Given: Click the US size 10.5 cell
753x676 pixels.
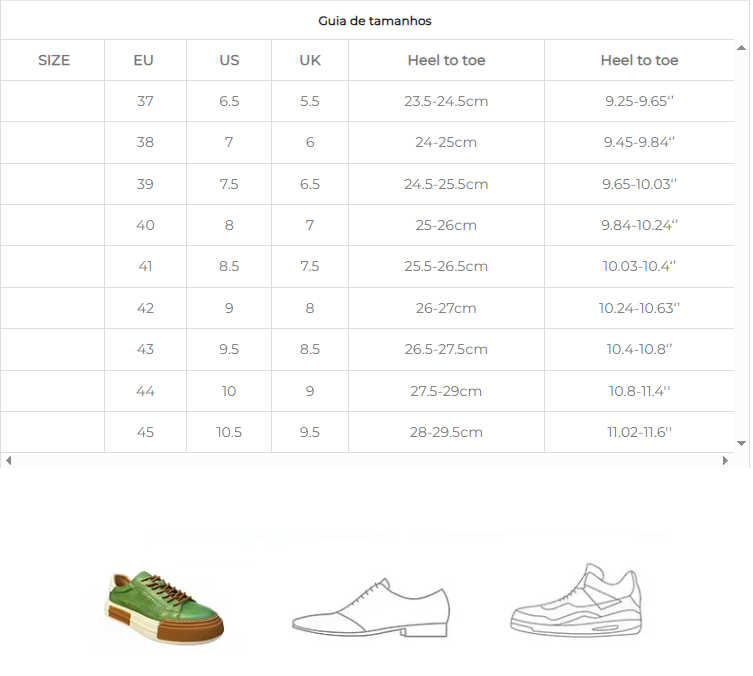Looking at the screenshot, I should [229, 432].
